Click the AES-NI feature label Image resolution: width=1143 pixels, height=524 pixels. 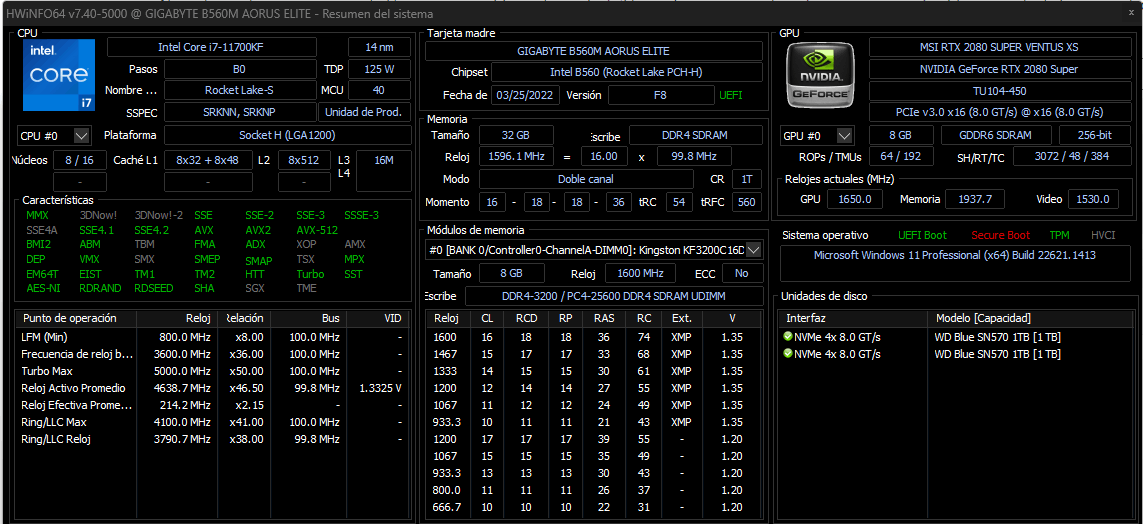click(43, 288)
